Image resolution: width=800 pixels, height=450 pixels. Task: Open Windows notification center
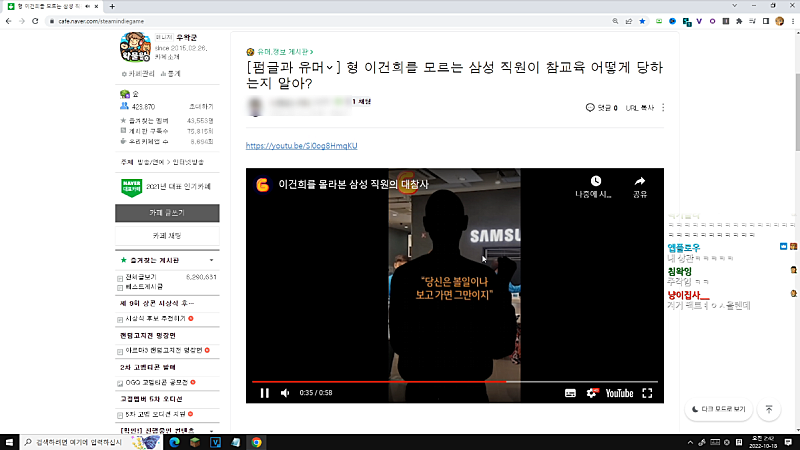pos(788,442)
